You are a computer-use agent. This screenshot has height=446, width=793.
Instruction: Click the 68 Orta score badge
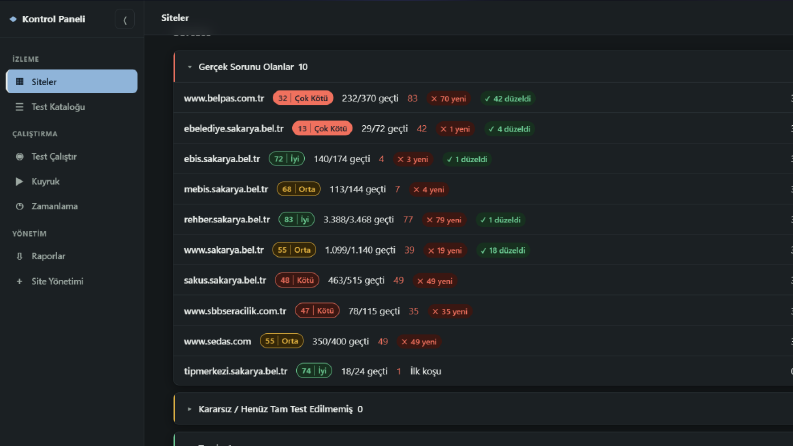[298, 189]
